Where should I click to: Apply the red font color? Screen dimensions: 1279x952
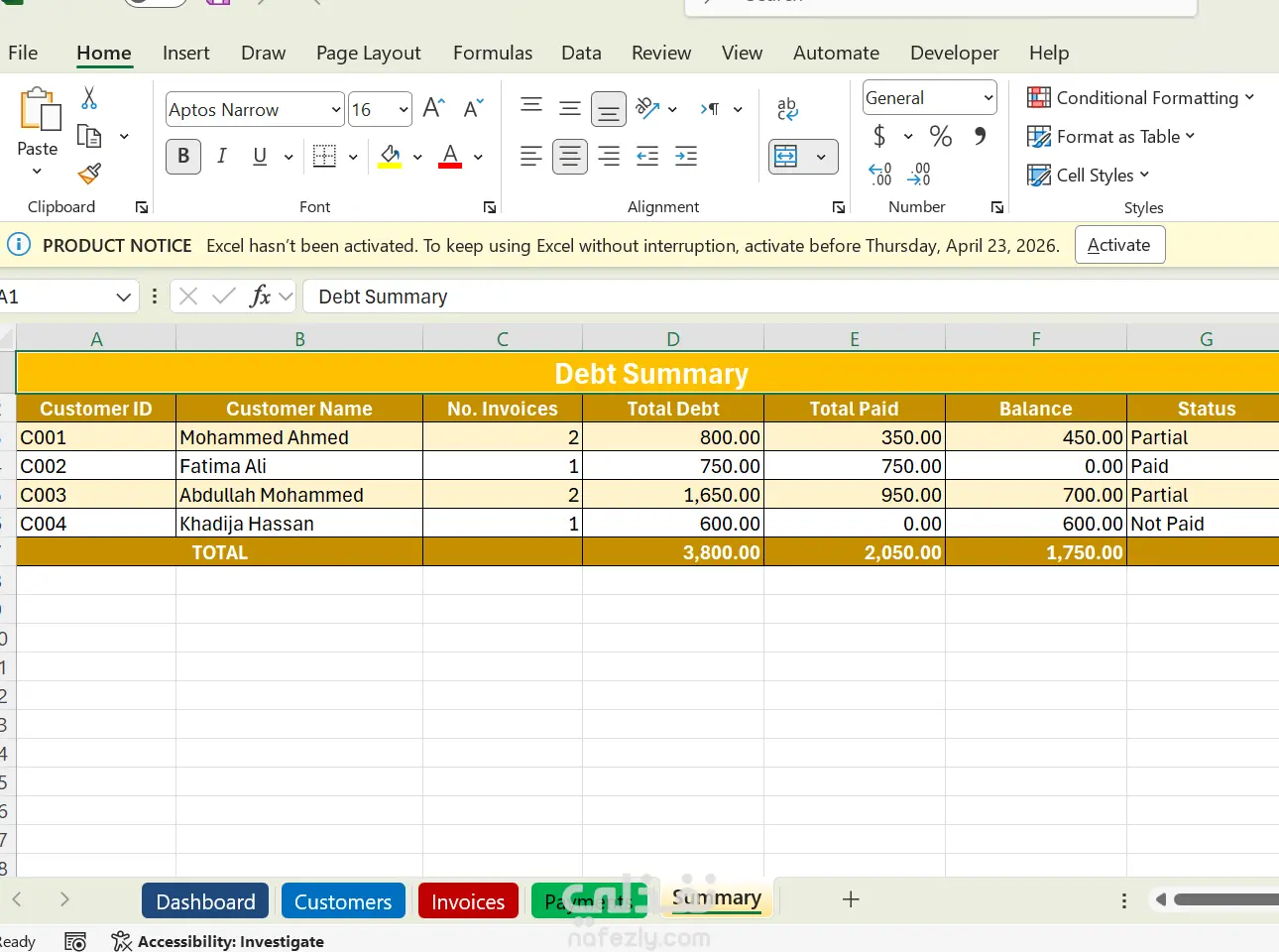(450, 156)
